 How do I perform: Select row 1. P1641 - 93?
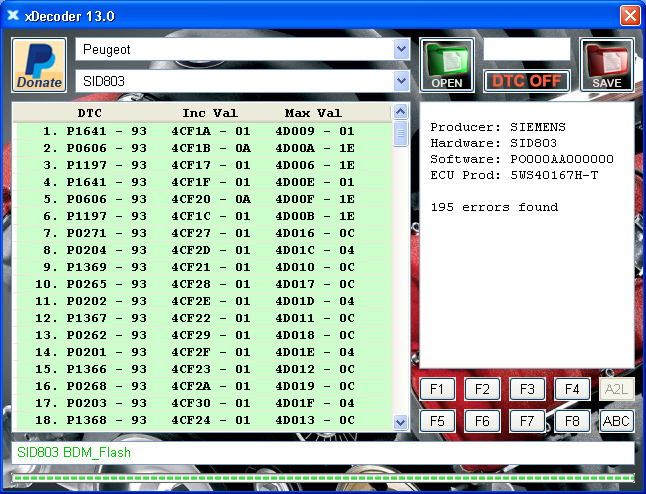click(202, 131)
